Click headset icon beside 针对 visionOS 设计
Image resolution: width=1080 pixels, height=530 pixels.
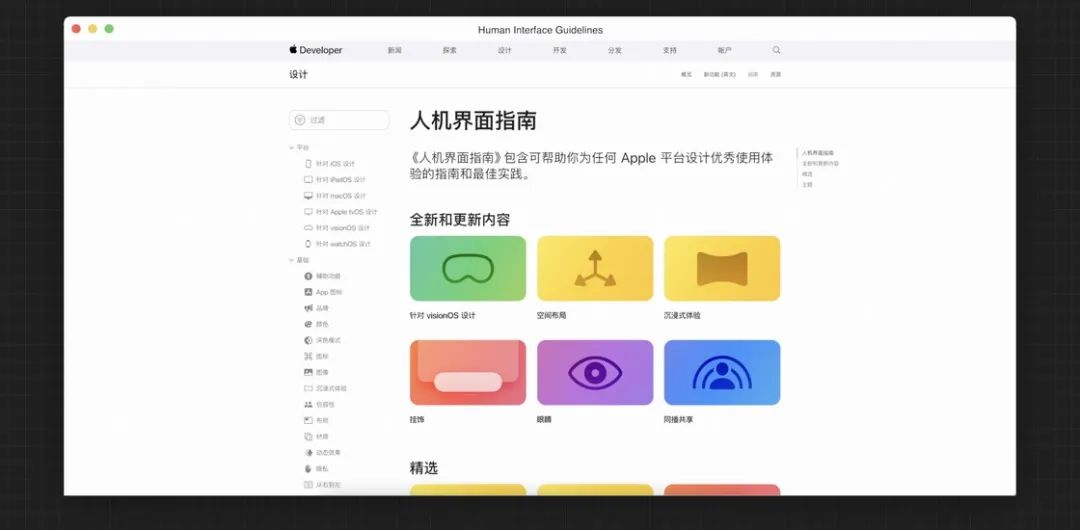(308, 228)
